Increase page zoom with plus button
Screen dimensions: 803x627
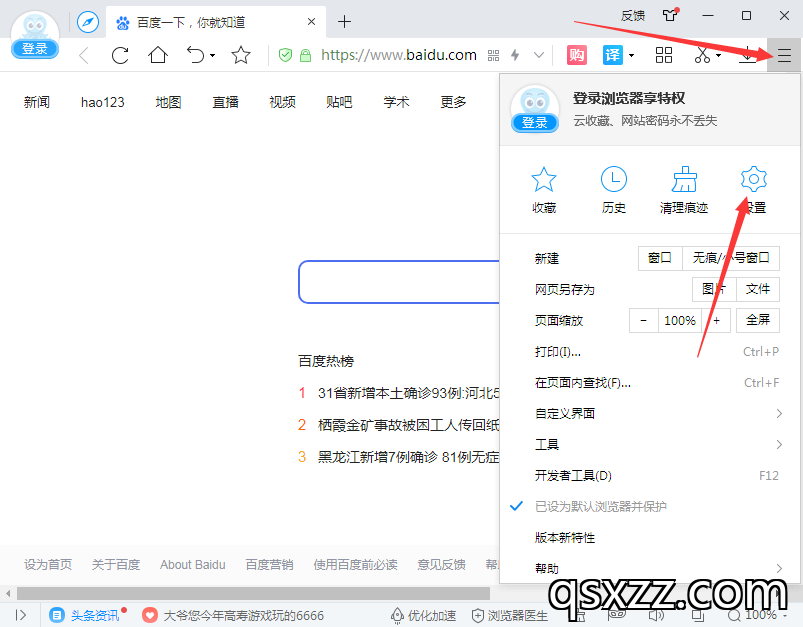tap(716, 321)
